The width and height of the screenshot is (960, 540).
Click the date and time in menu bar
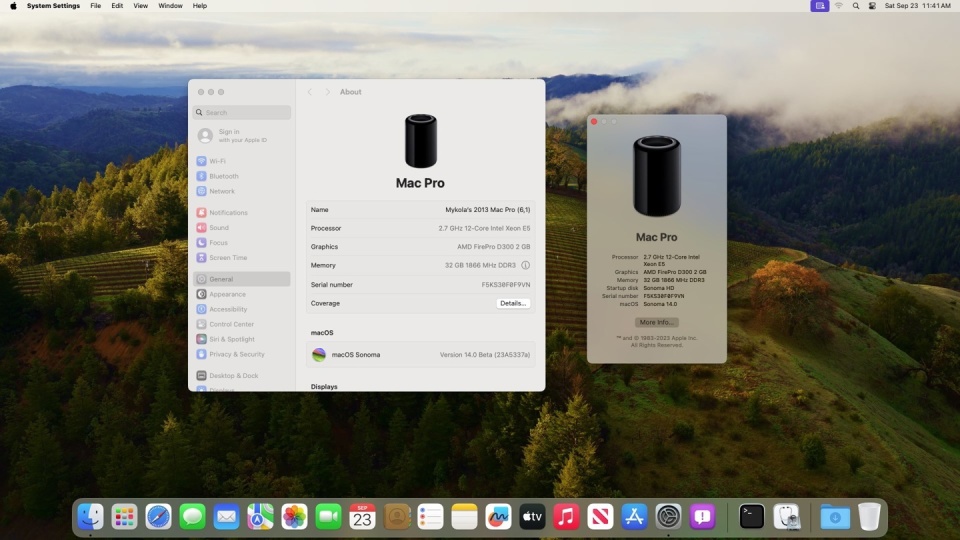pyautogui.click(x=917, y=6)
